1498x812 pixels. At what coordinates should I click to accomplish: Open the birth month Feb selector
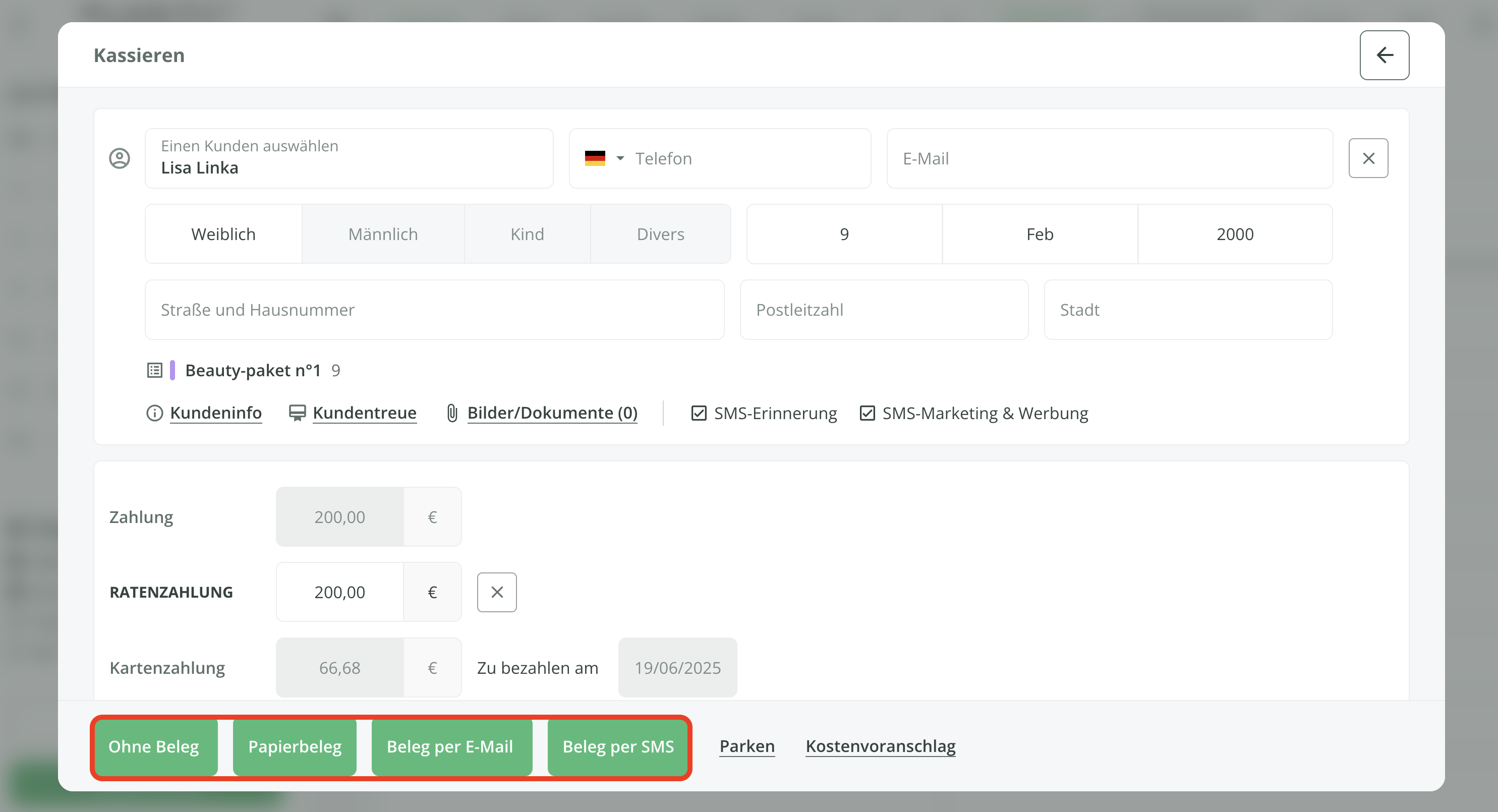[x=1039, y=234]
